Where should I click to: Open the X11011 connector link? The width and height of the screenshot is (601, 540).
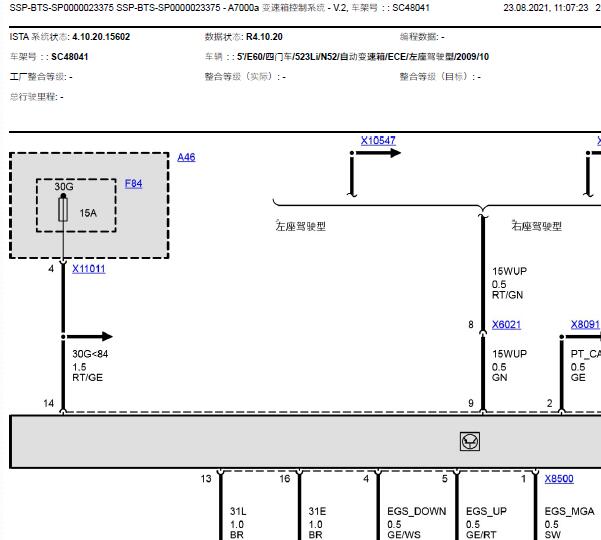click(x=89, y=269)
